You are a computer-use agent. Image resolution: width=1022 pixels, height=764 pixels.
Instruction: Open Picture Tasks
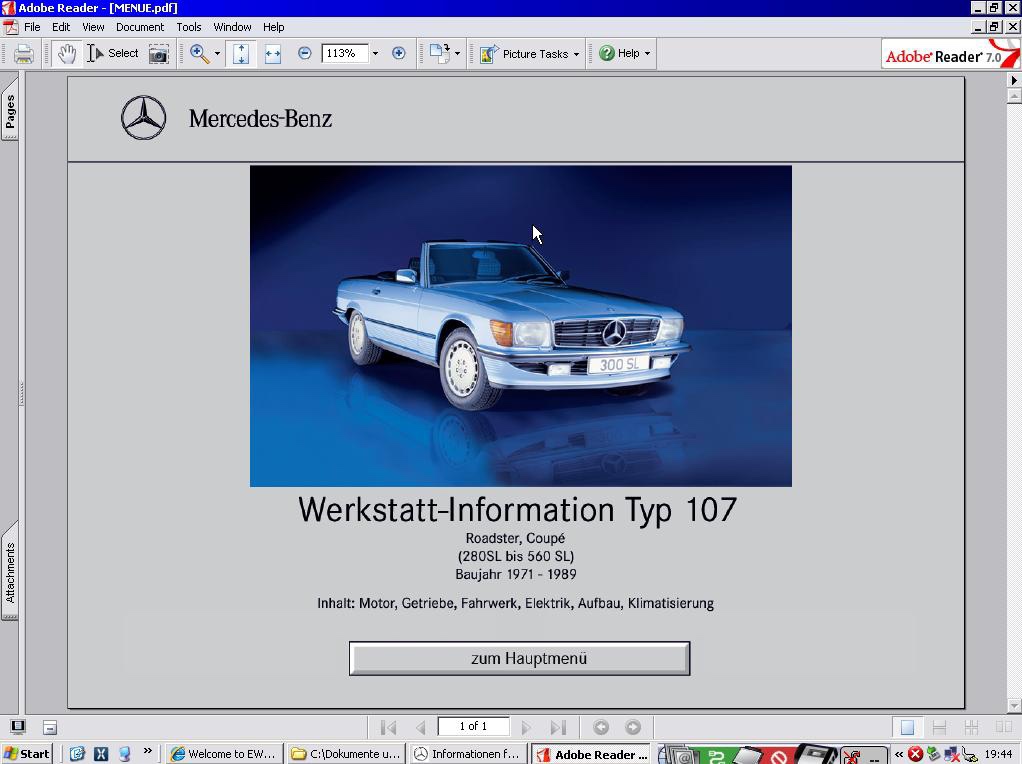pos(525,53)
